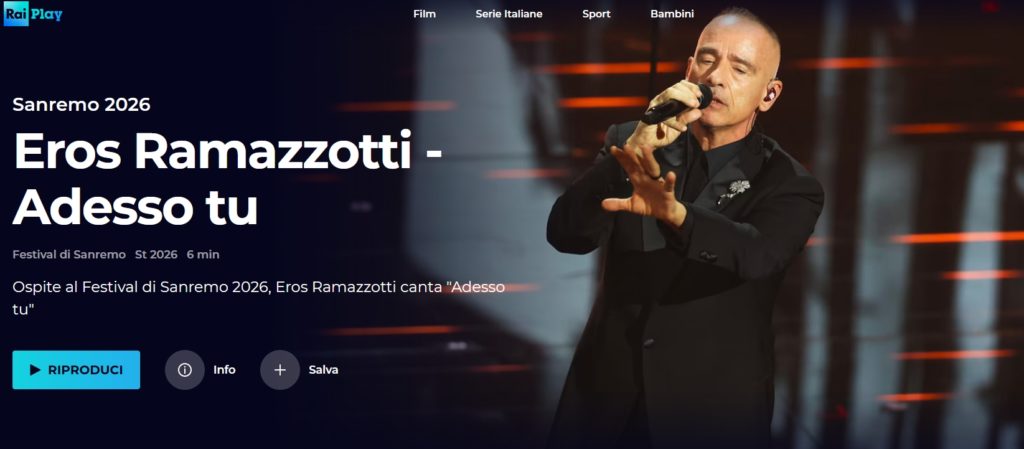Viewport: 1024px width, 449px height.
Task: Click the 6 min duration label
Action: click(203, 255)
